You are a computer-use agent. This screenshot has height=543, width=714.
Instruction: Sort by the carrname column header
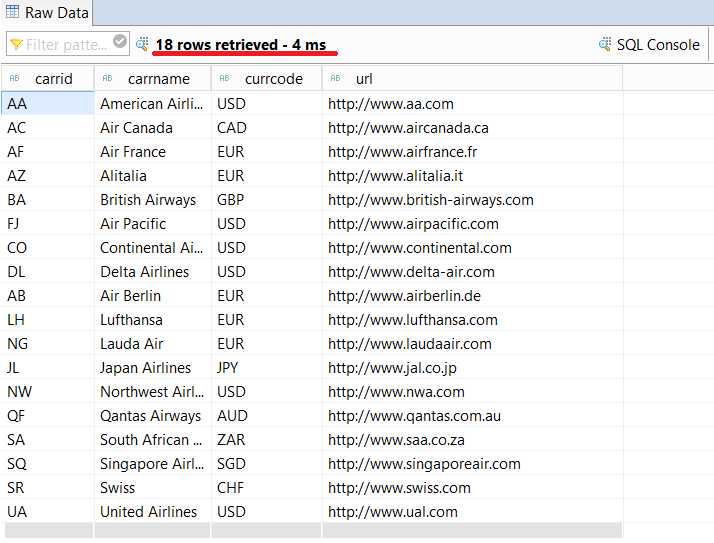[x=153, y=78]
